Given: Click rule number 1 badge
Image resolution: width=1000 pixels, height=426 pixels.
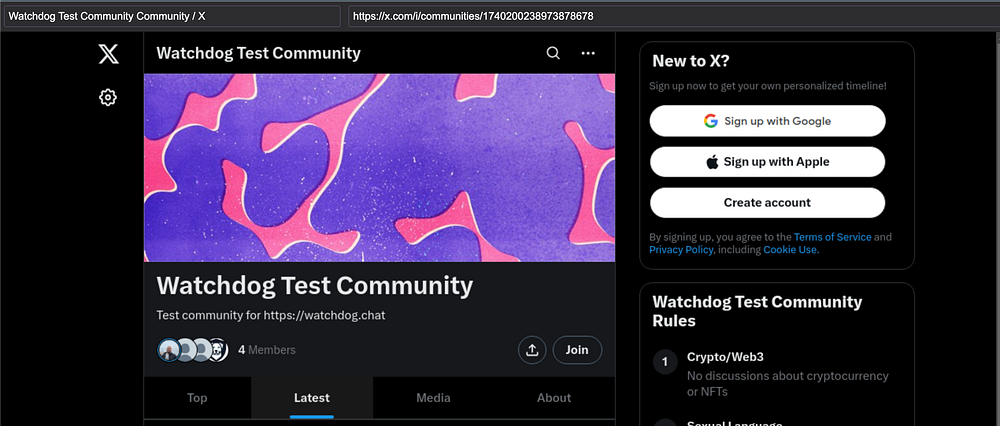Looking at the screenshot, I should pyautogui.click(x=665, y=362).
